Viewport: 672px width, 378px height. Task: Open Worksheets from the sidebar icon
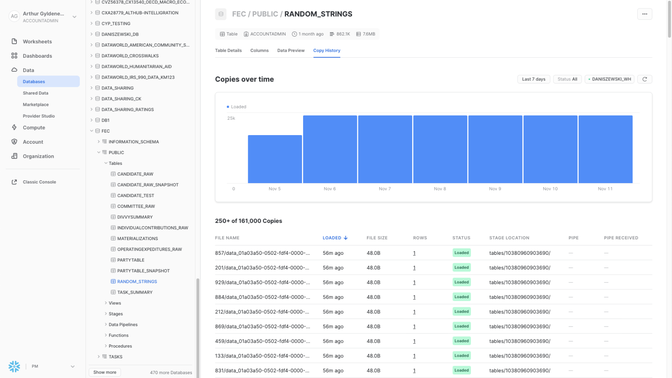pos(14,42)
